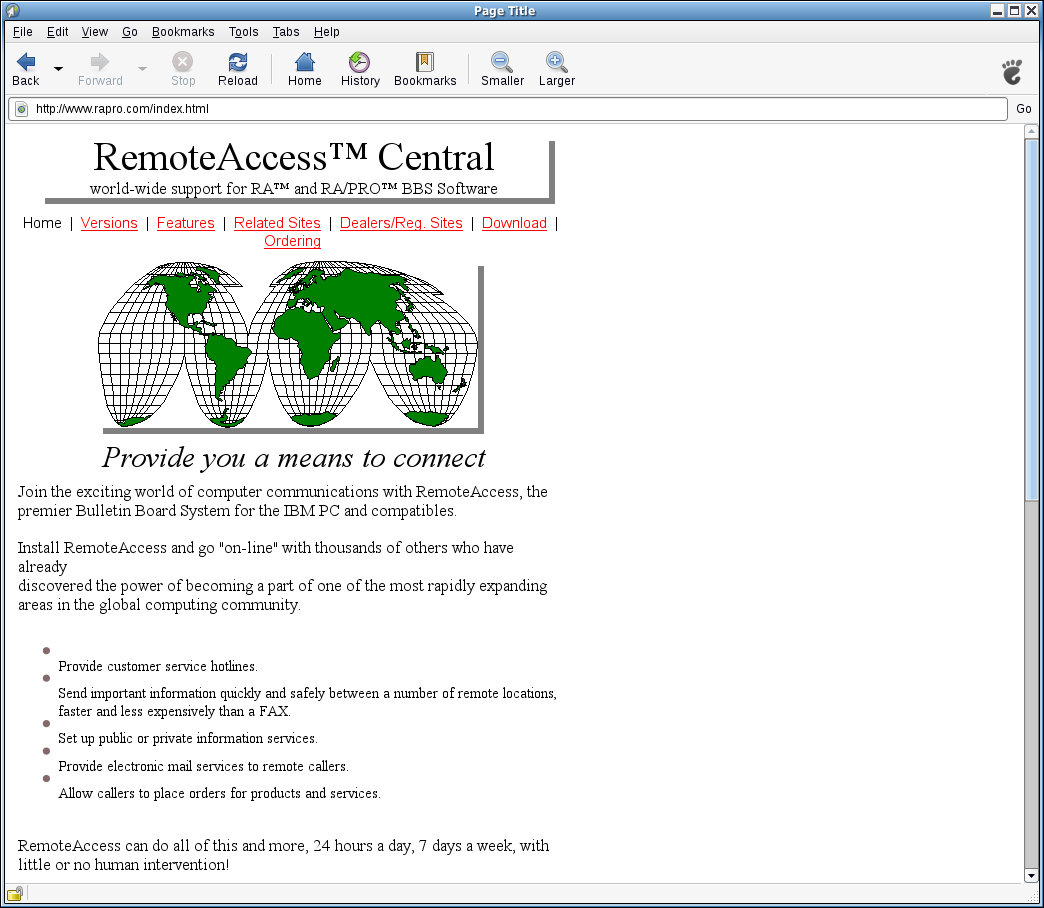Viewport: 1044px width, 908px height.
Task: Minimize the browser window
Action: (997, 11)
